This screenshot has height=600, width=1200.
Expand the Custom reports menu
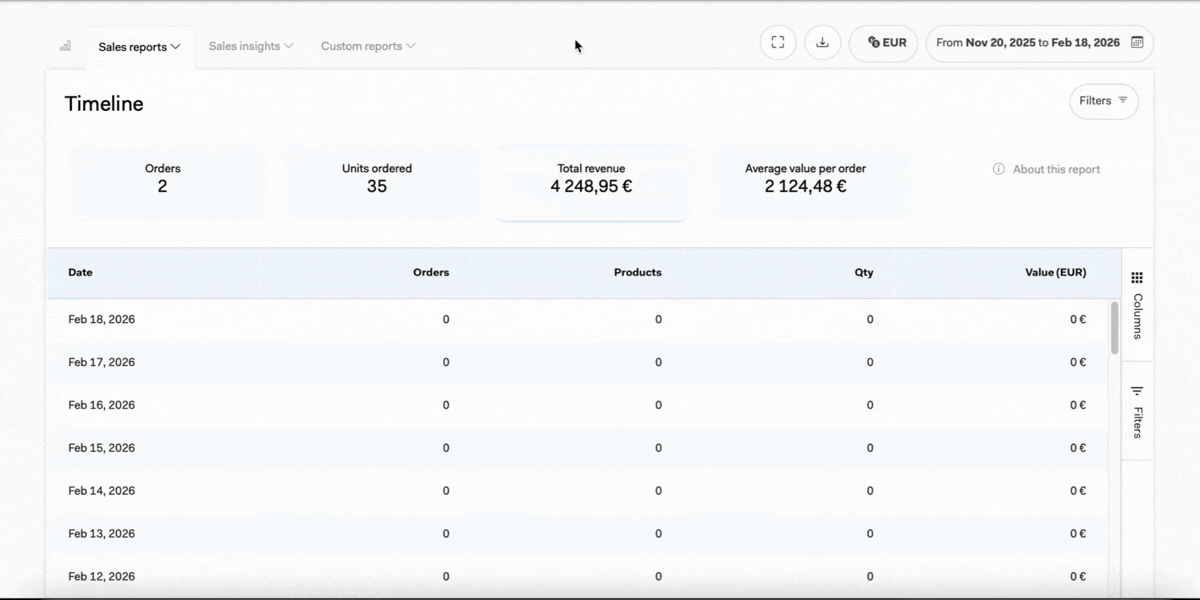[368, 46]
